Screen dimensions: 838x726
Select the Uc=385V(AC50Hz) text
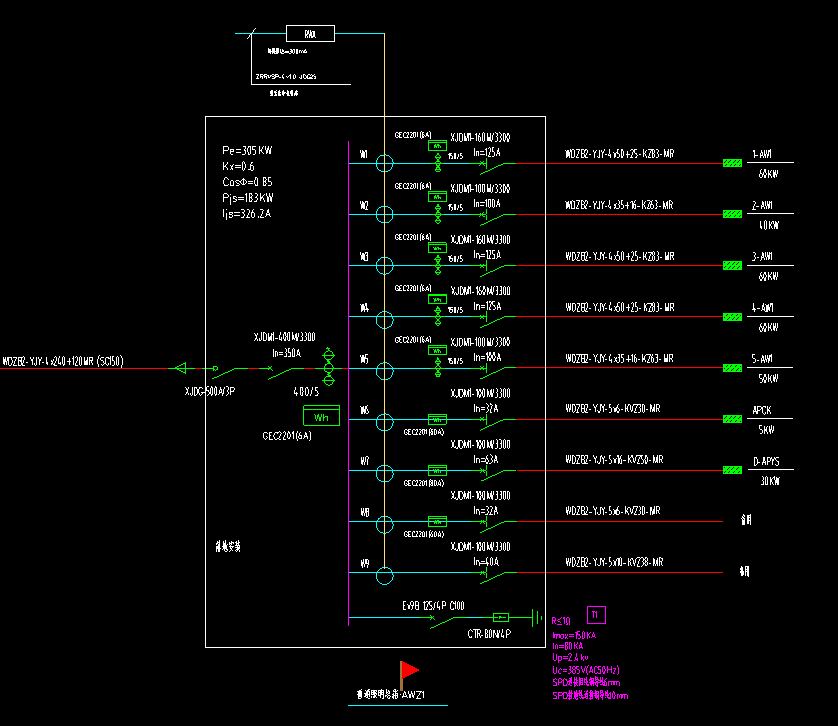tap(586, 670)
